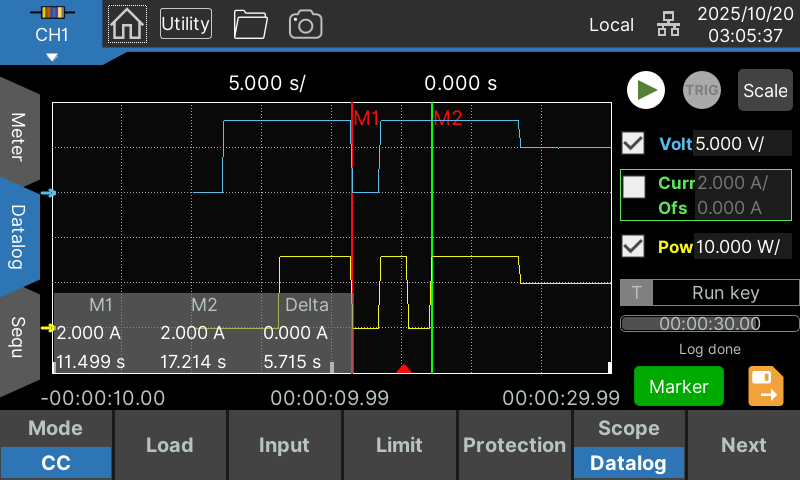800x480 pixels.
Task: Uncheck the Volt trace checkbox
Action: click(633, 143)
